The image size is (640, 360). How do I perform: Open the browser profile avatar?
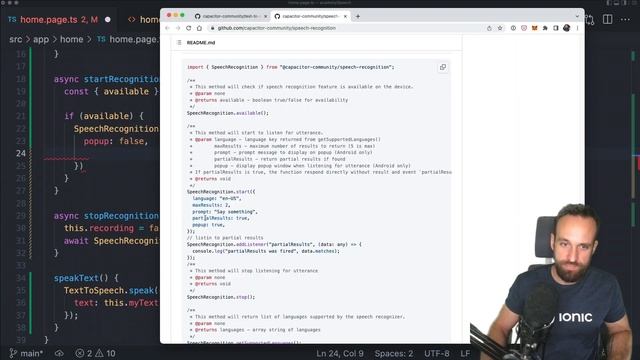[567, 28]
